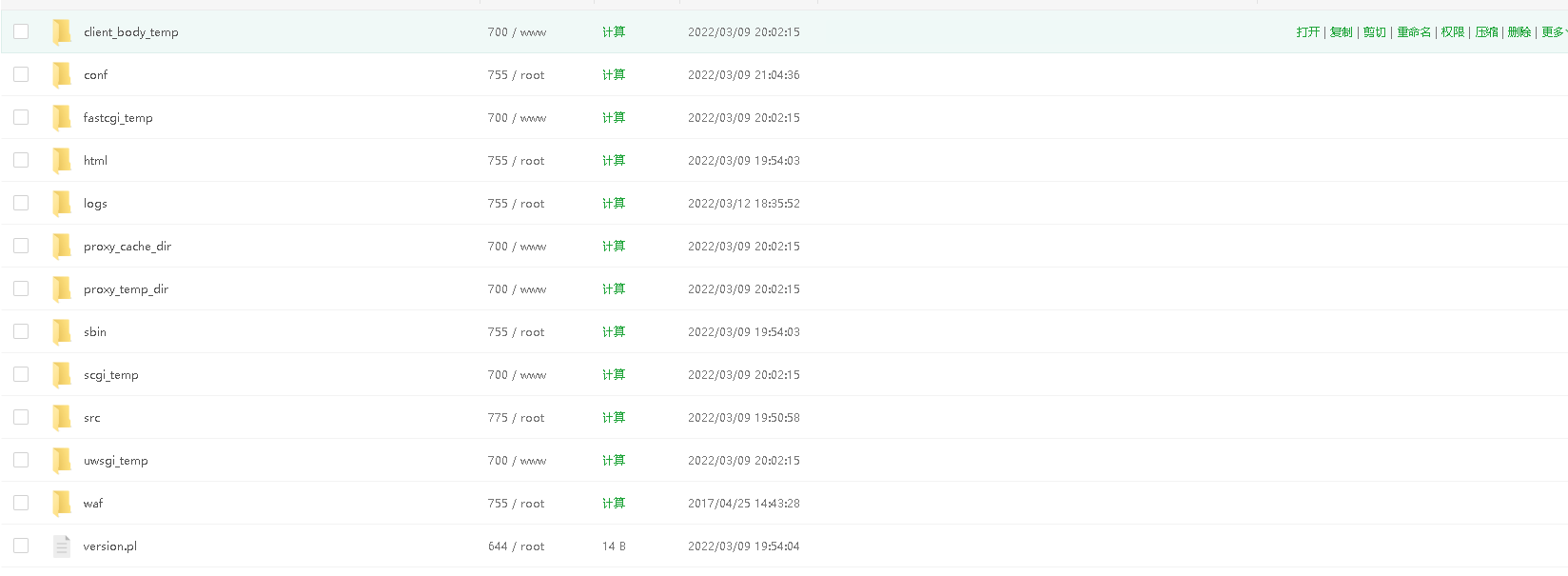Click 删除 delete link
The image size is (1568, 576).
pyautogui.click(x=1519, y=32)
